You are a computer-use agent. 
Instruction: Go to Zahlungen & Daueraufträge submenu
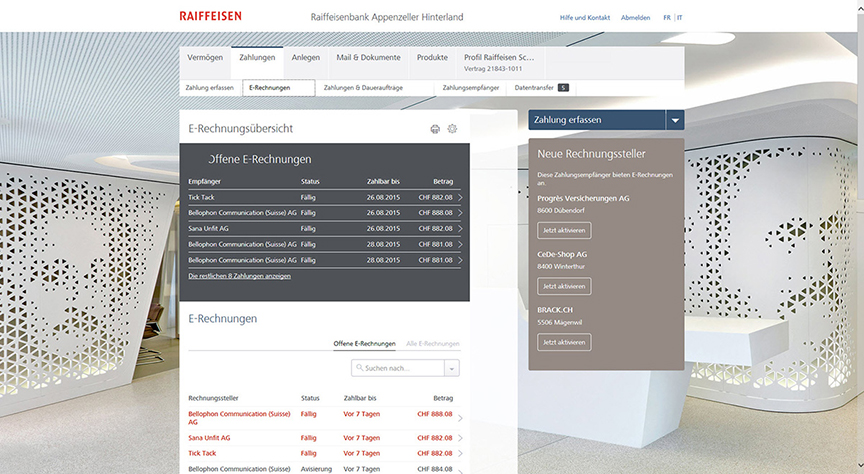point(363,88)
